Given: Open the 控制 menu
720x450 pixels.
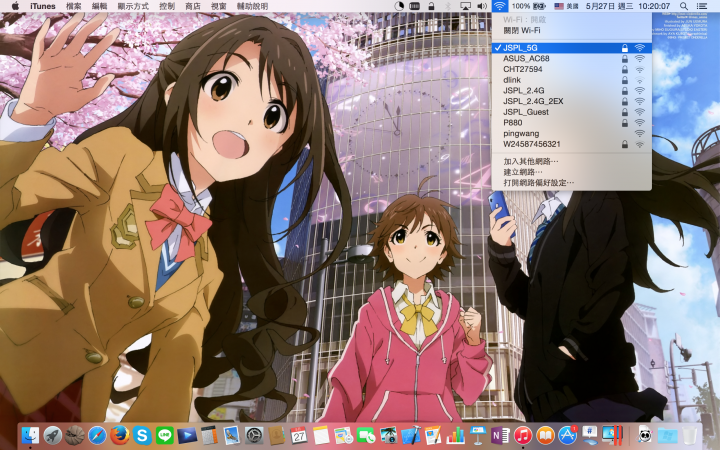Looking at the screenshot, I should coord(167,6).
